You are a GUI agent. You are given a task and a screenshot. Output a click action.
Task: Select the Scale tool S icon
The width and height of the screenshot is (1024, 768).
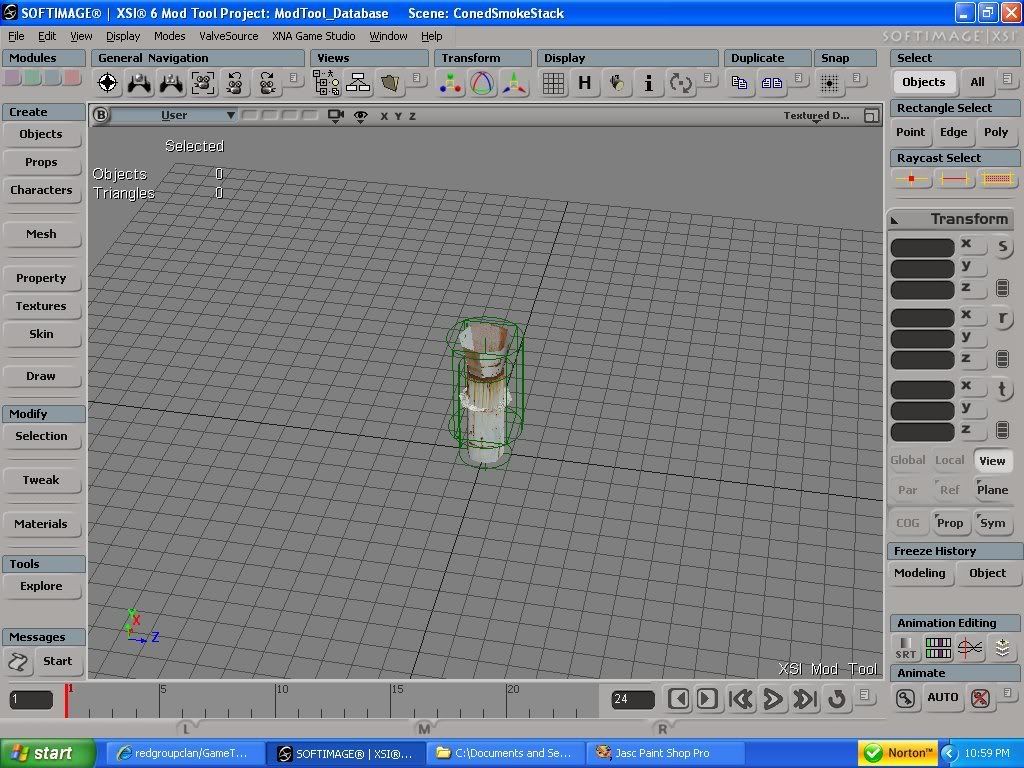[x=1002, y=247]
